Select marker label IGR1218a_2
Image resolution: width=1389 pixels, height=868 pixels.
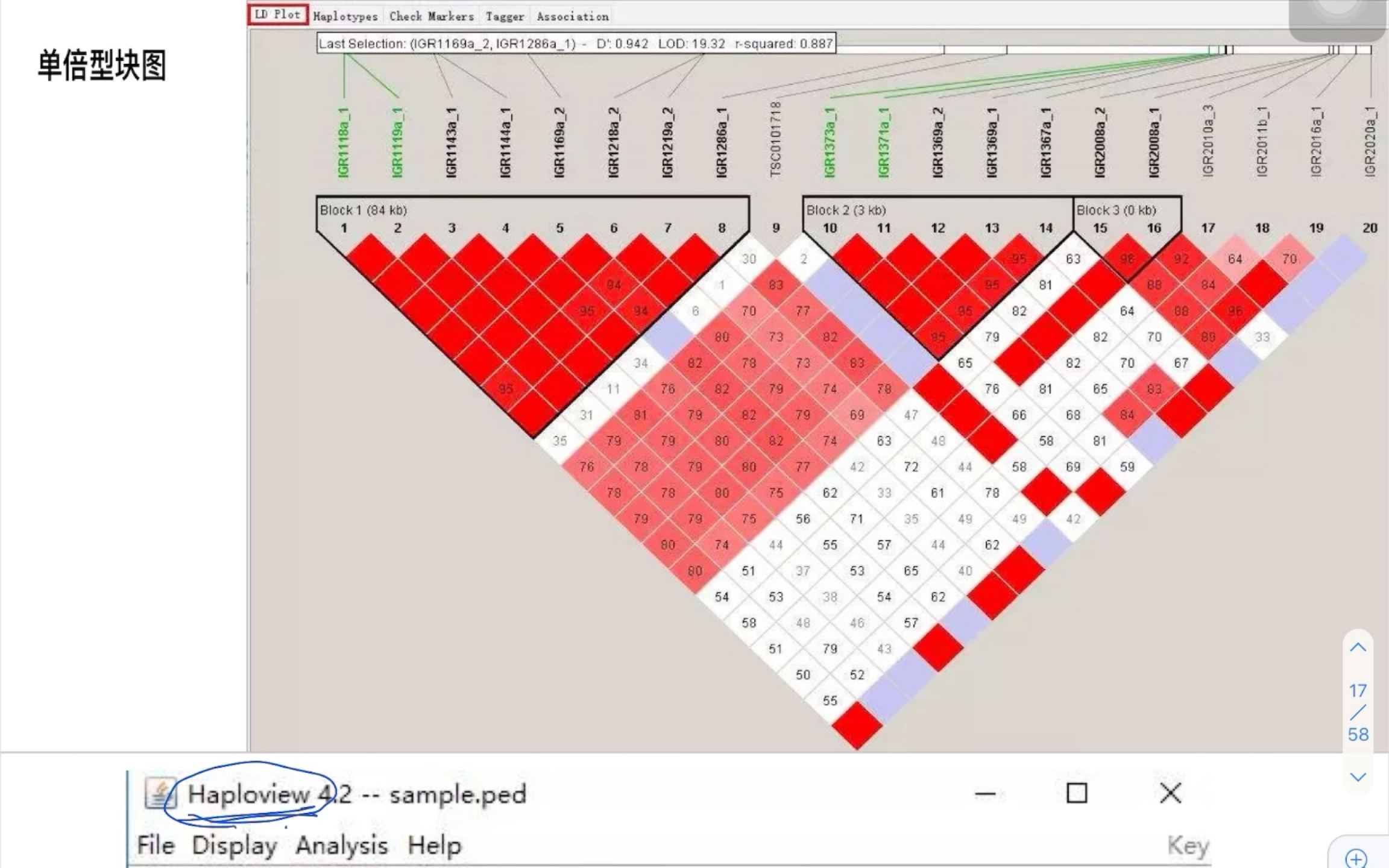coord(614,143)
